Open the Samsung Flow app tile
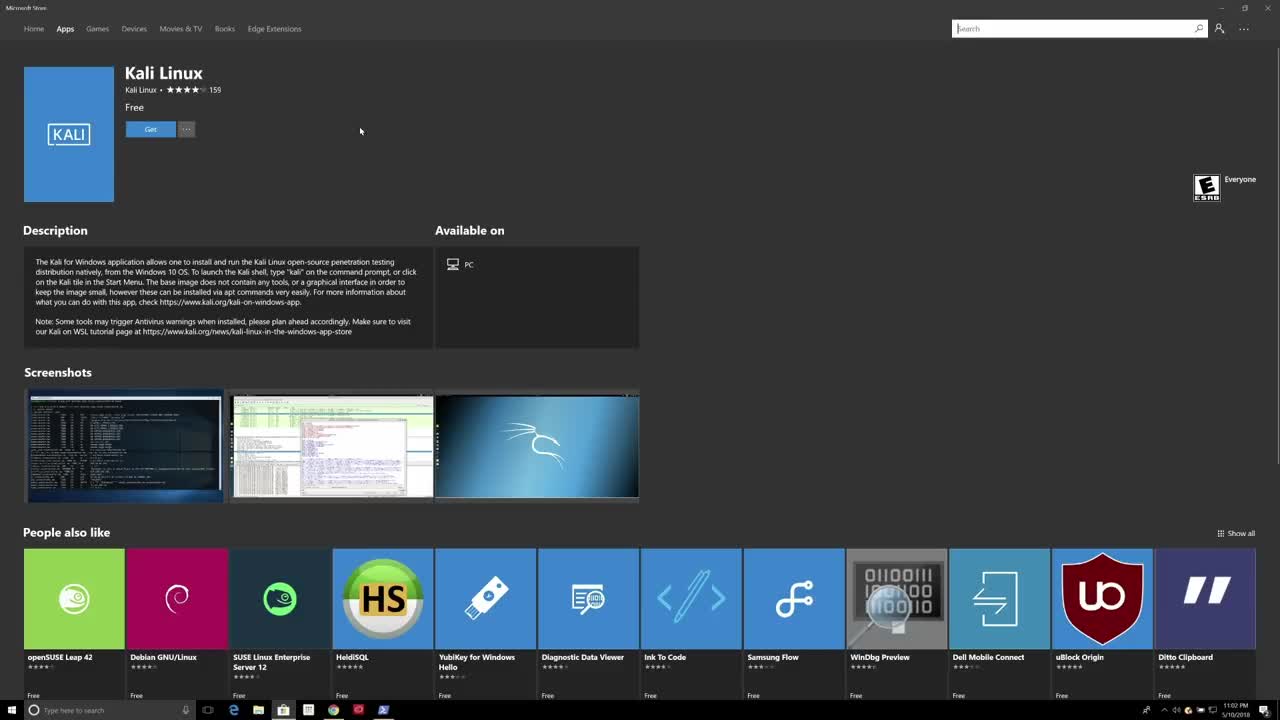Image resolution: width=1280 pixels, height=720 pixels. tap(794, 624)
